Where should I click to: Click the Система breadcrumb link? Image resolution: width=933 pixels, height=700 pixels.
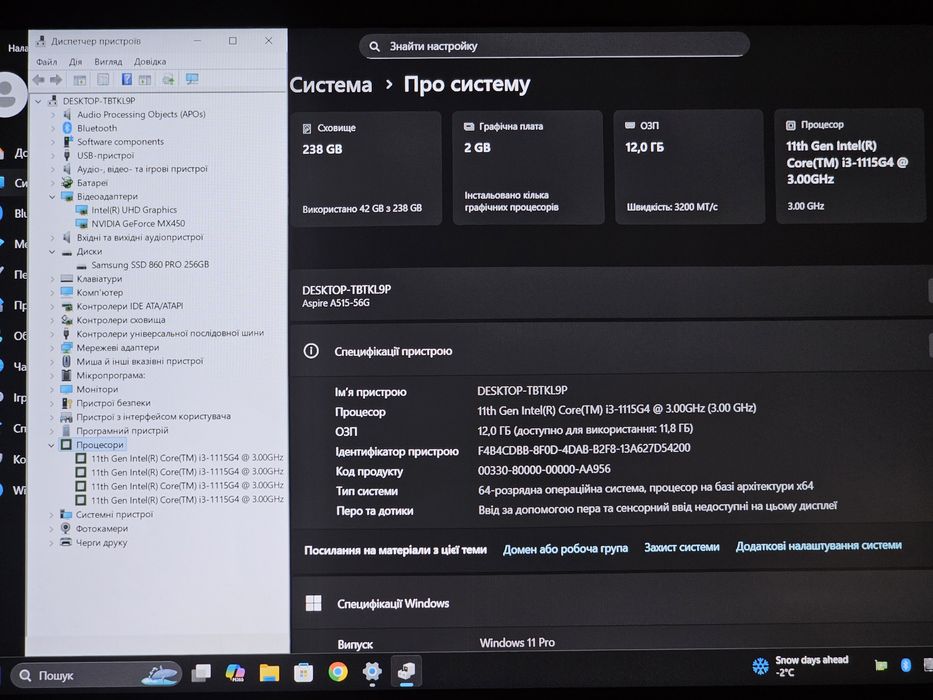click(x=331, y=85)
